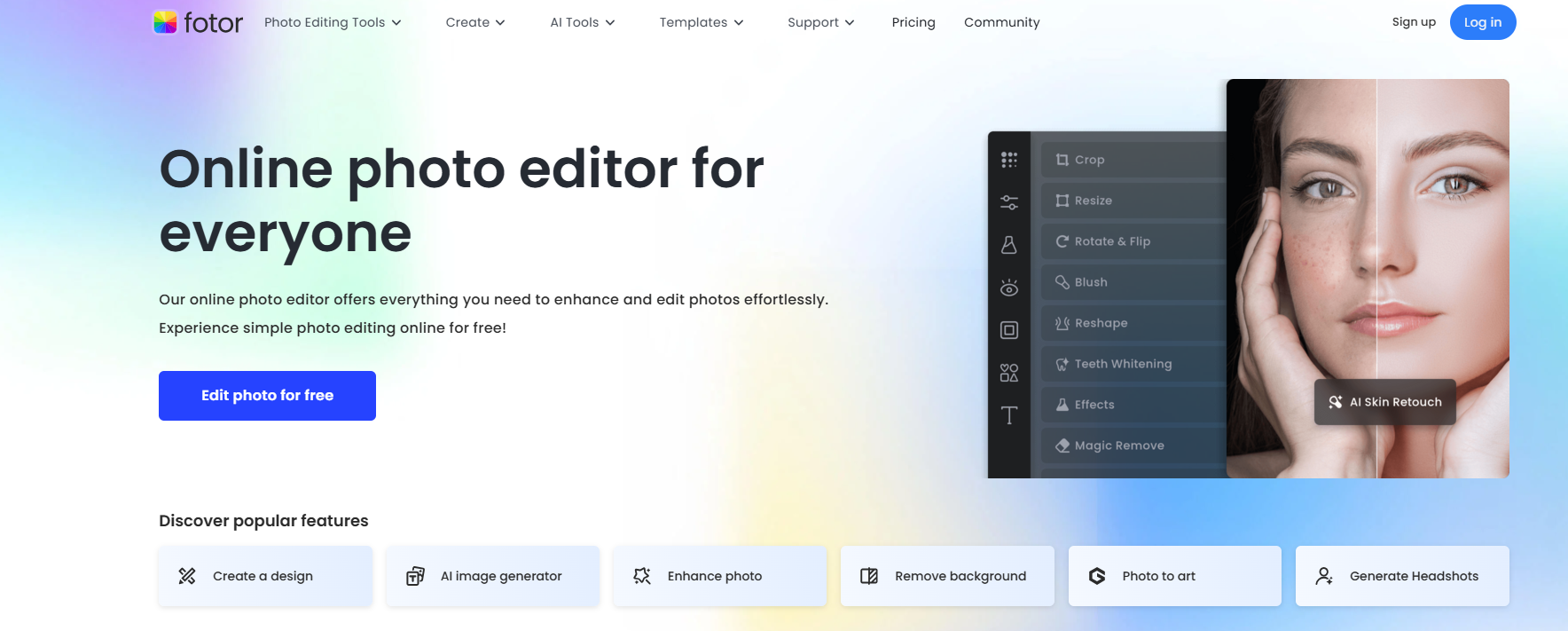Click the Log in button
This screenshot has height=631, width=1568.
[1483, 22]
